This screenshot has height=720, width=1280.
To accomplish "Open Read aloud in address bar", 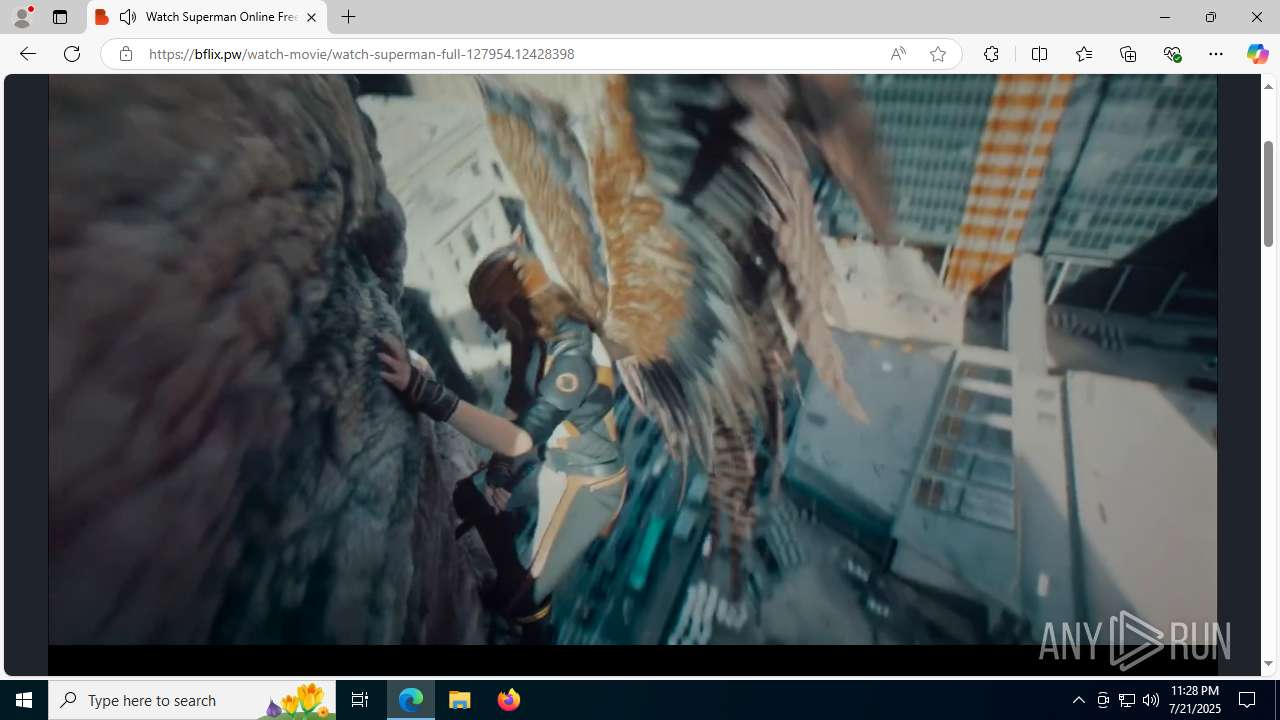I will tap(898, 54).
